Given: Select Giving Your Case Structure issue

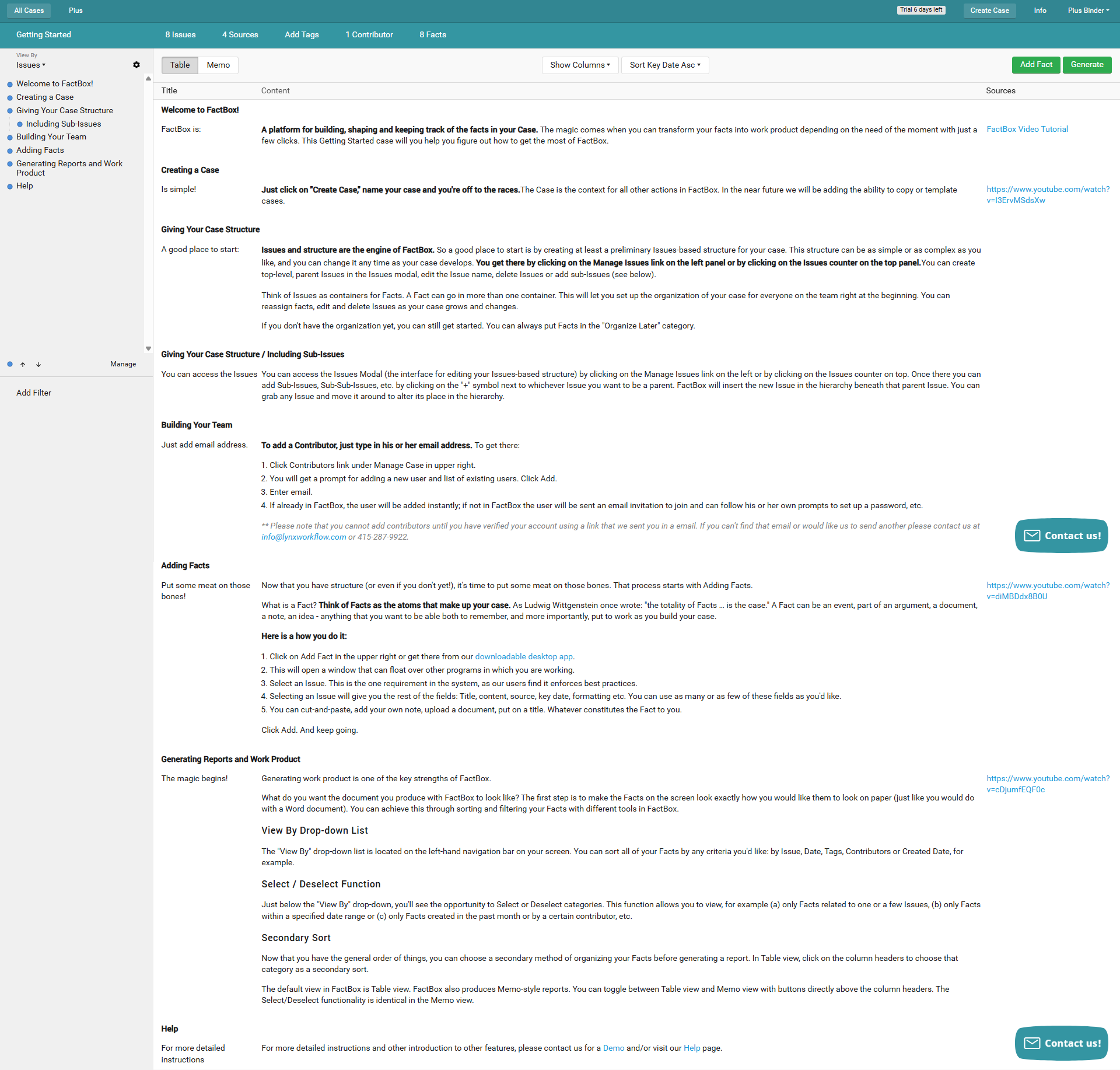Looking at the screenshot, I should pos(65,110).
